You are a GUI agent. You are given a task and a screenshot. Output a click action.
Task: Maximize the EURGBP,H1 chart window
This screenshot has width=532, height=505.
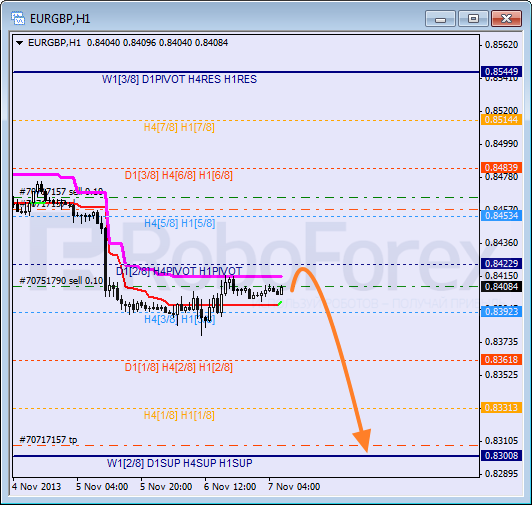pyautogui.click(x=473, y=18)
